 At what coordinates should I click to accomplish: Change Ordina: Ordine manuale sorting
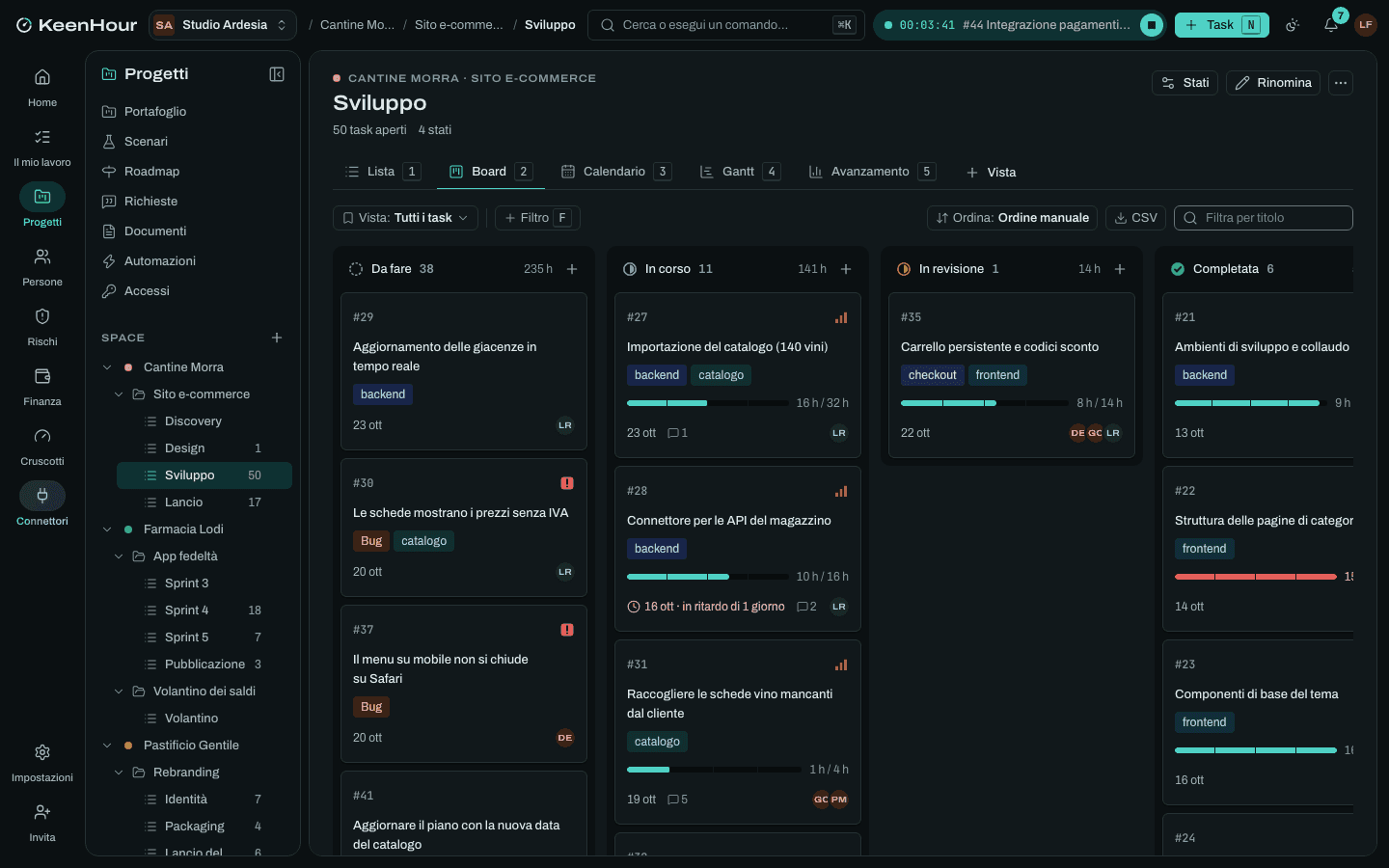point(1012,218)
